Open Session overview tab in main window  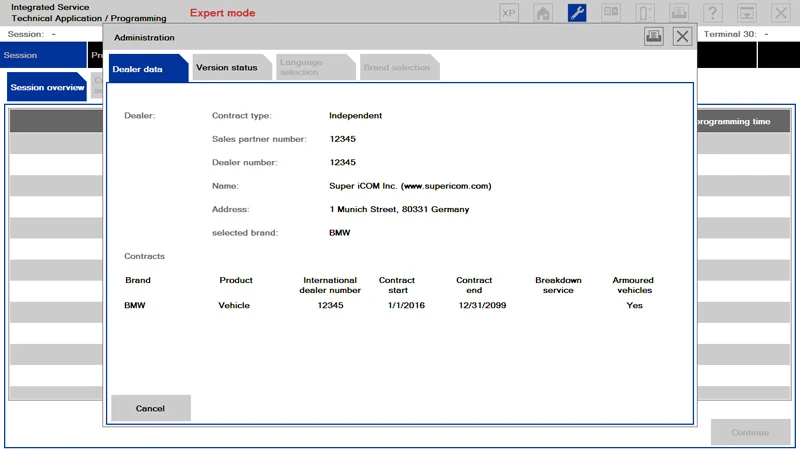pyautogui.click(x=47, y=87)
